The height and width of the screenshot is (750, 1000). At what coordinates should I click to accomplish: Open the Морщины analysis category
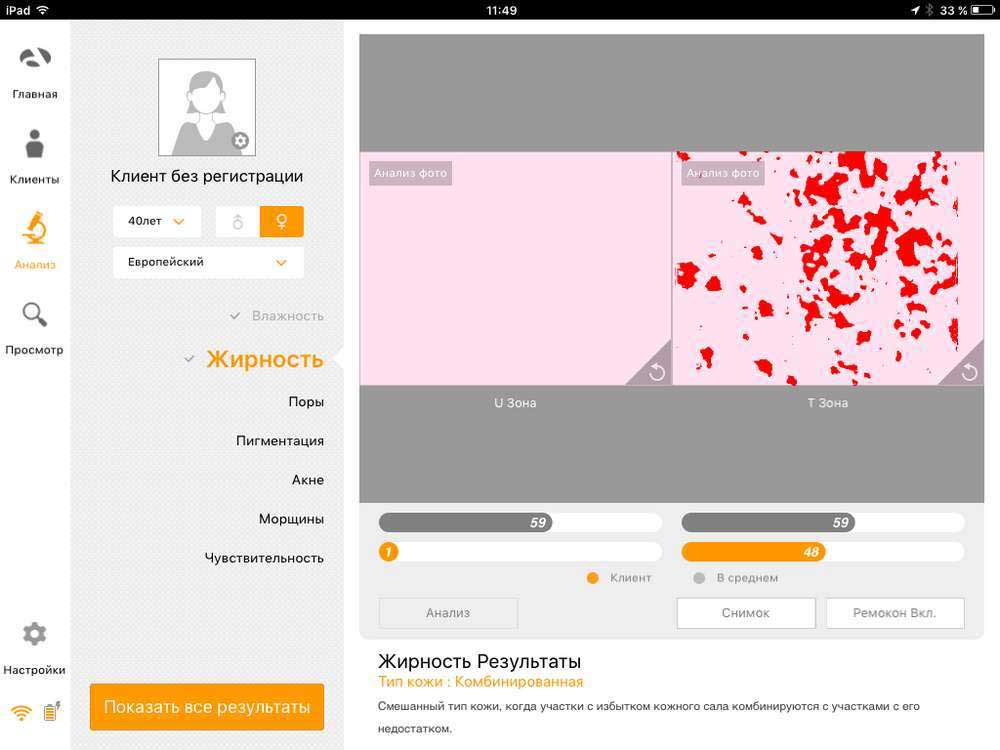(x=291, y=519)
